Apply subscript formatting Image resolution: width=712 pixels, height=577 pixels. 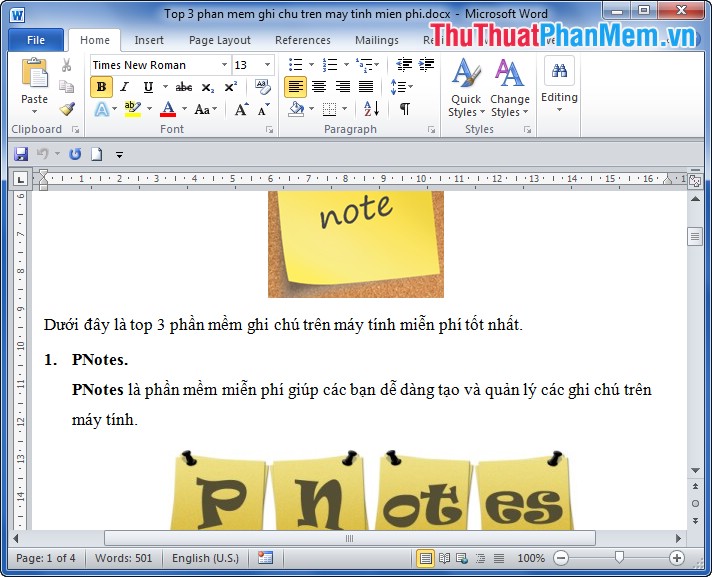tap(208, 87)
